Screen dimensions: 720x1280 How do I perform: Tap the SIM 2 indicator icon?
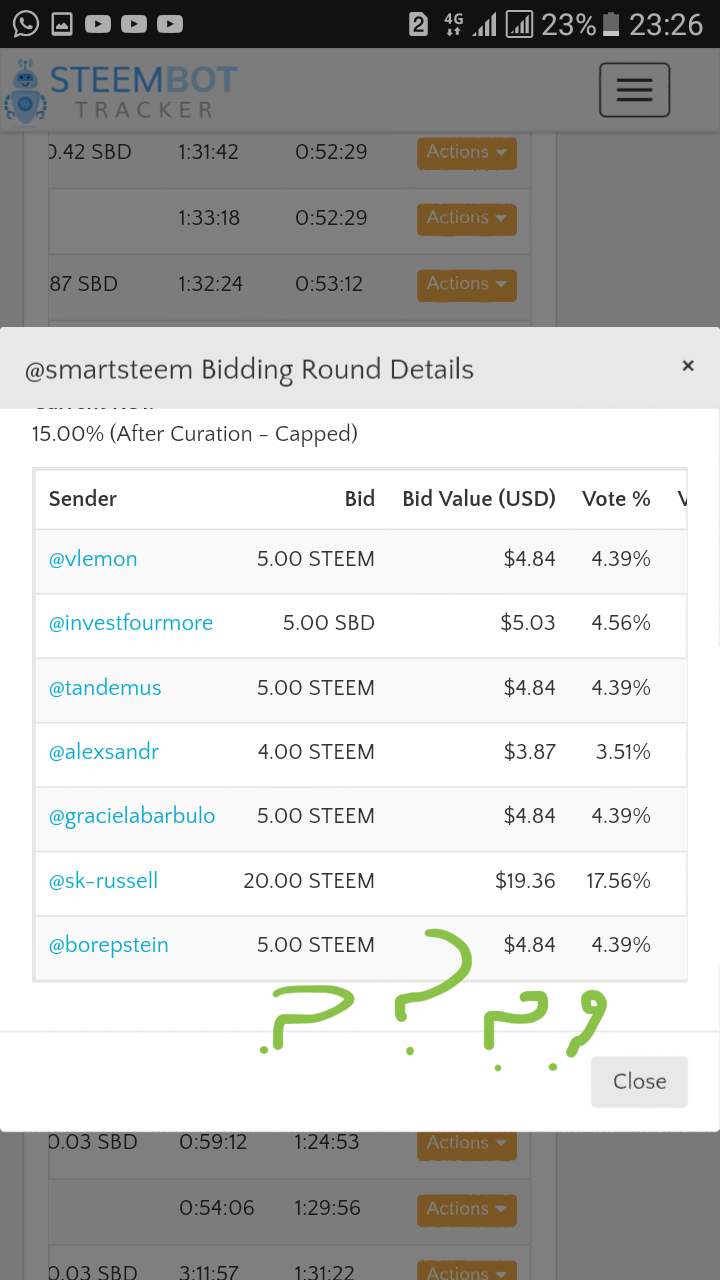[x=419, y=24]
